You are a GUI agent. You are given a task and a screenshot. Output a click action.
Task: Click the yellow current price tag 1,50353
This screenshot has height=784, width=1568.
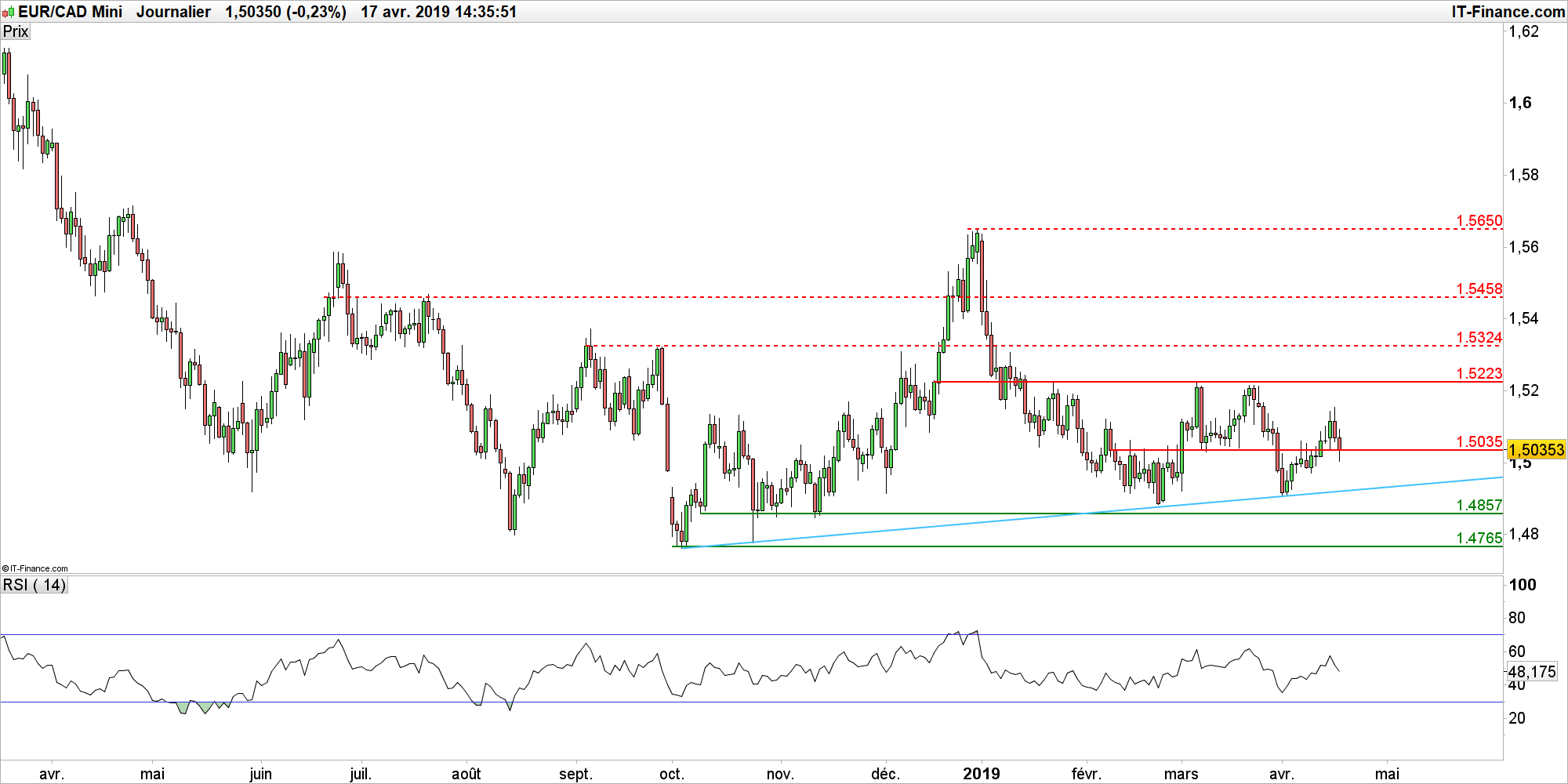(x=1536, y=450)
